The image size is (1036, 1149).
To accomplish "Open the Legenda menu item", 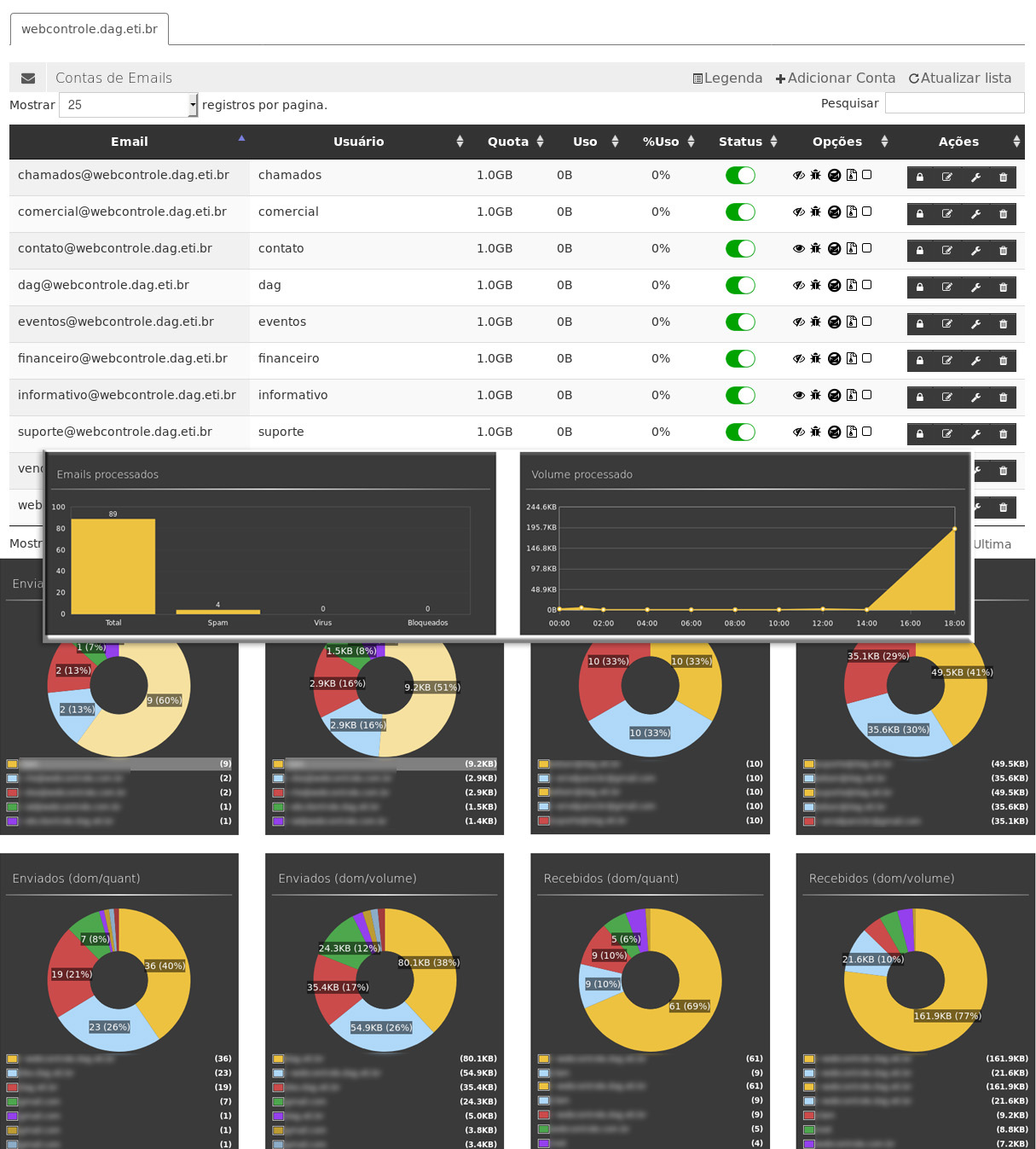I will pos(727,78).
